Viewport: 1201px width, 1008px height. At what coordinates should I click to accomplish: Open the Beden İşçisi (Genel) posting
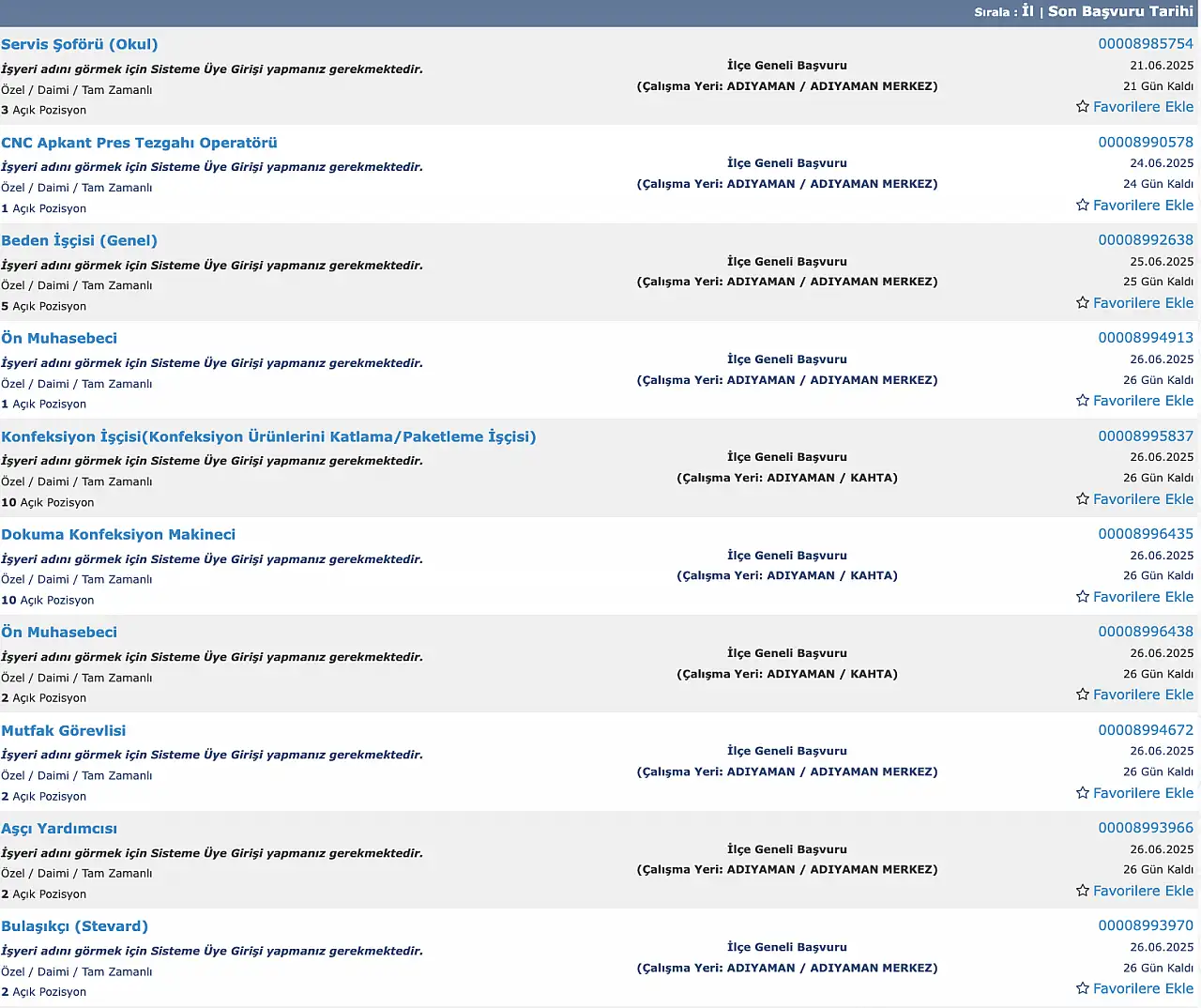coord(79,240)
